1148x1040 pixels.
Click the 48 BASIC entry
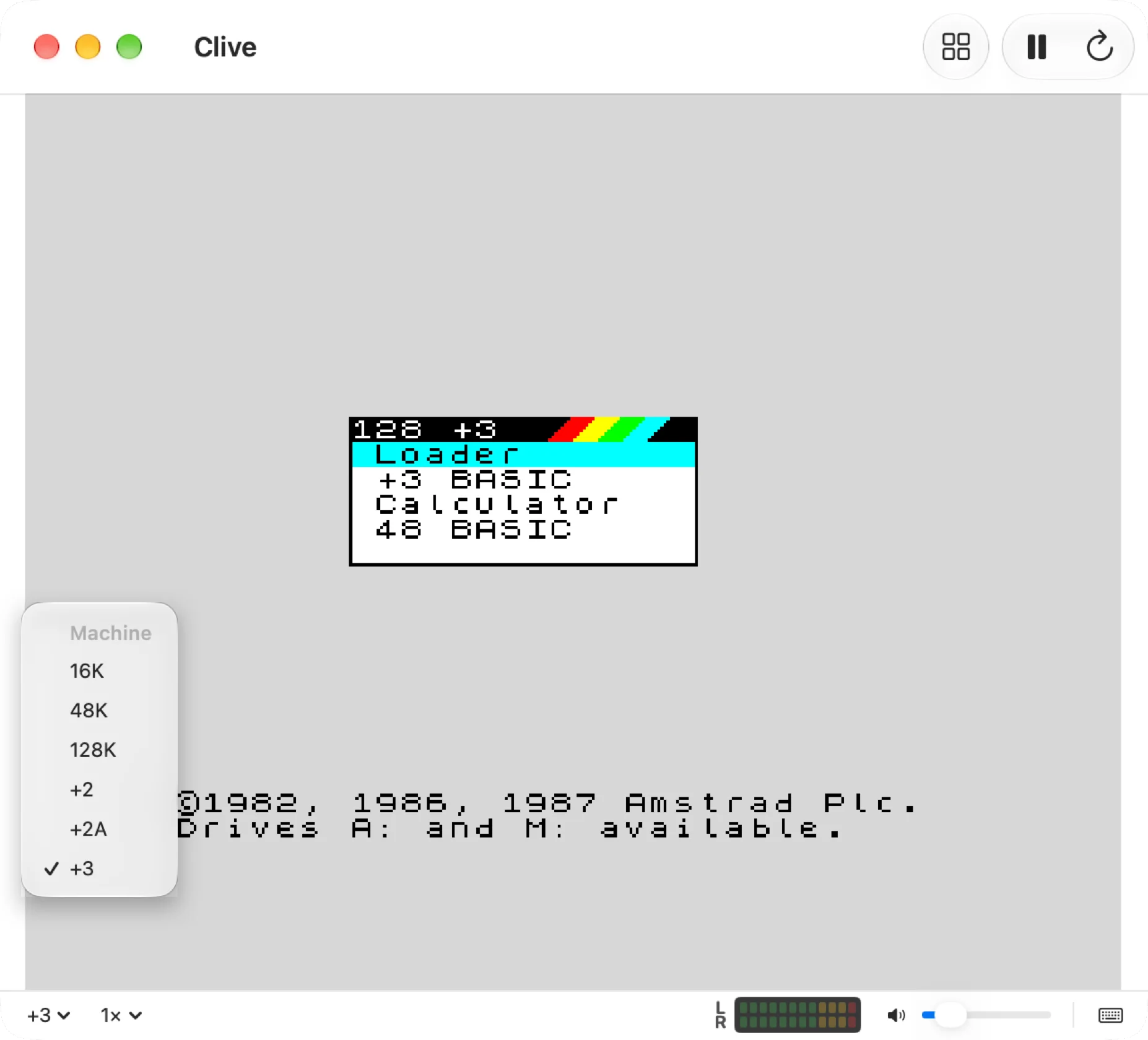coord(523,529)
